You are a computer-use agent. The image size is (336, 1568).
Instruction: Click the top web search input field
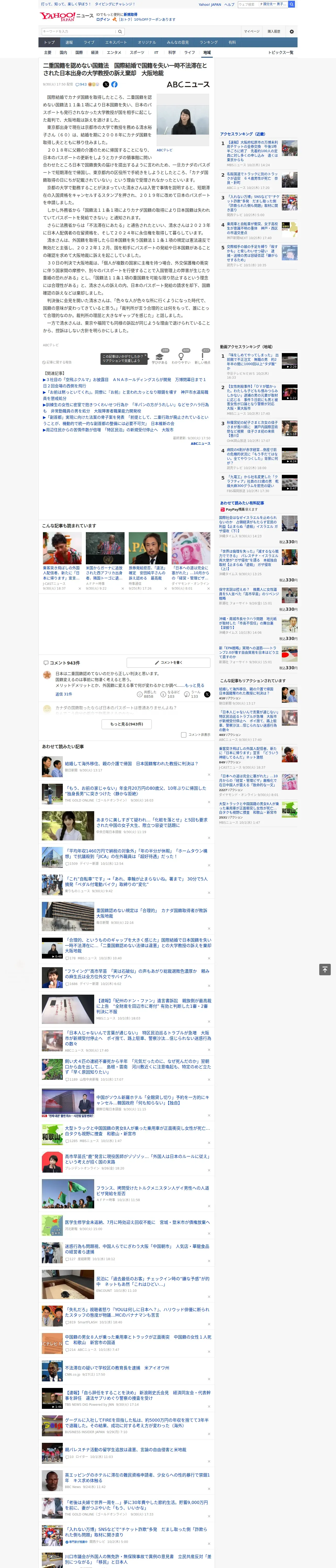tap(248, 4)
